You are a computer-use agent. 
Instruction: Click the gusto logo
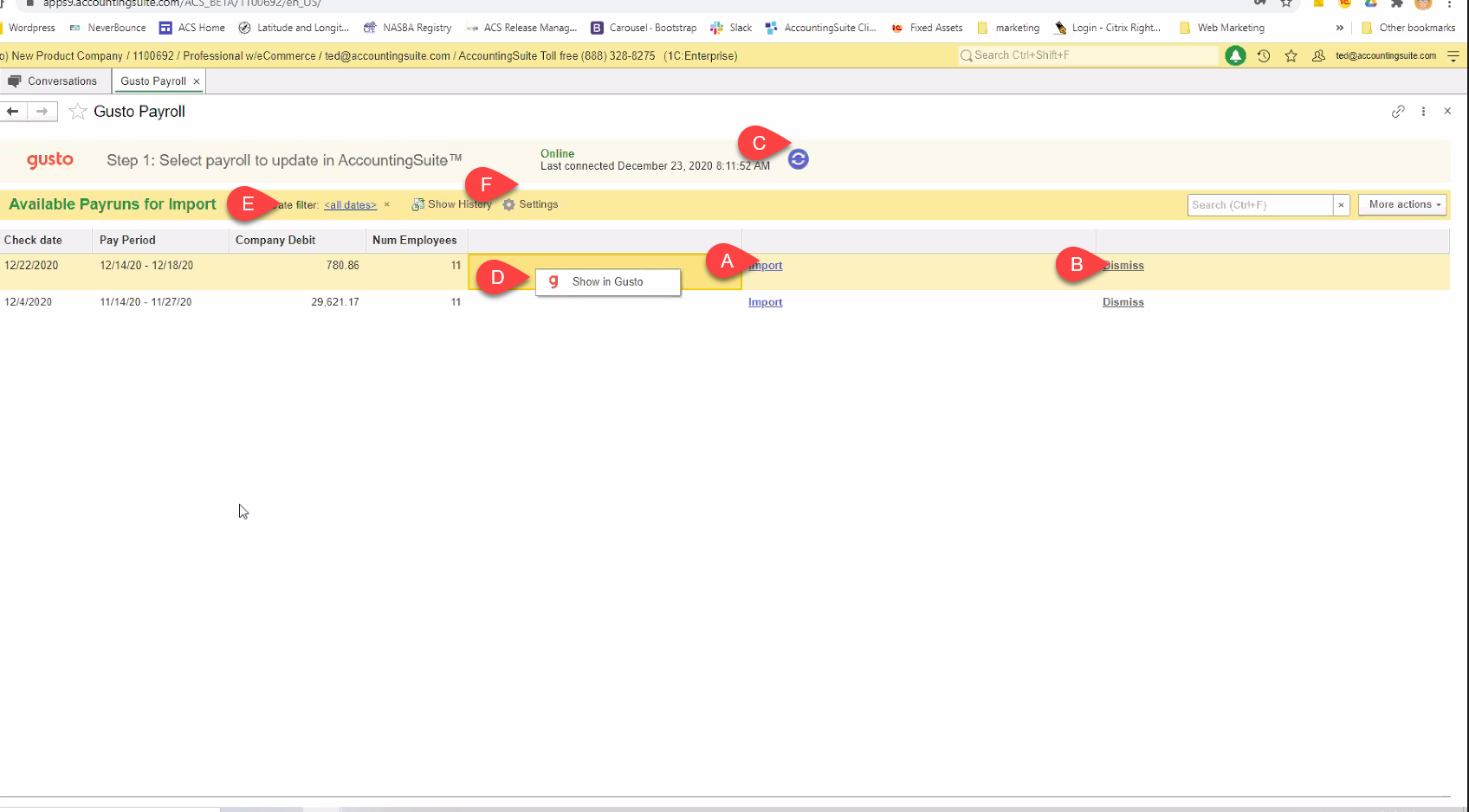point(50,159)
